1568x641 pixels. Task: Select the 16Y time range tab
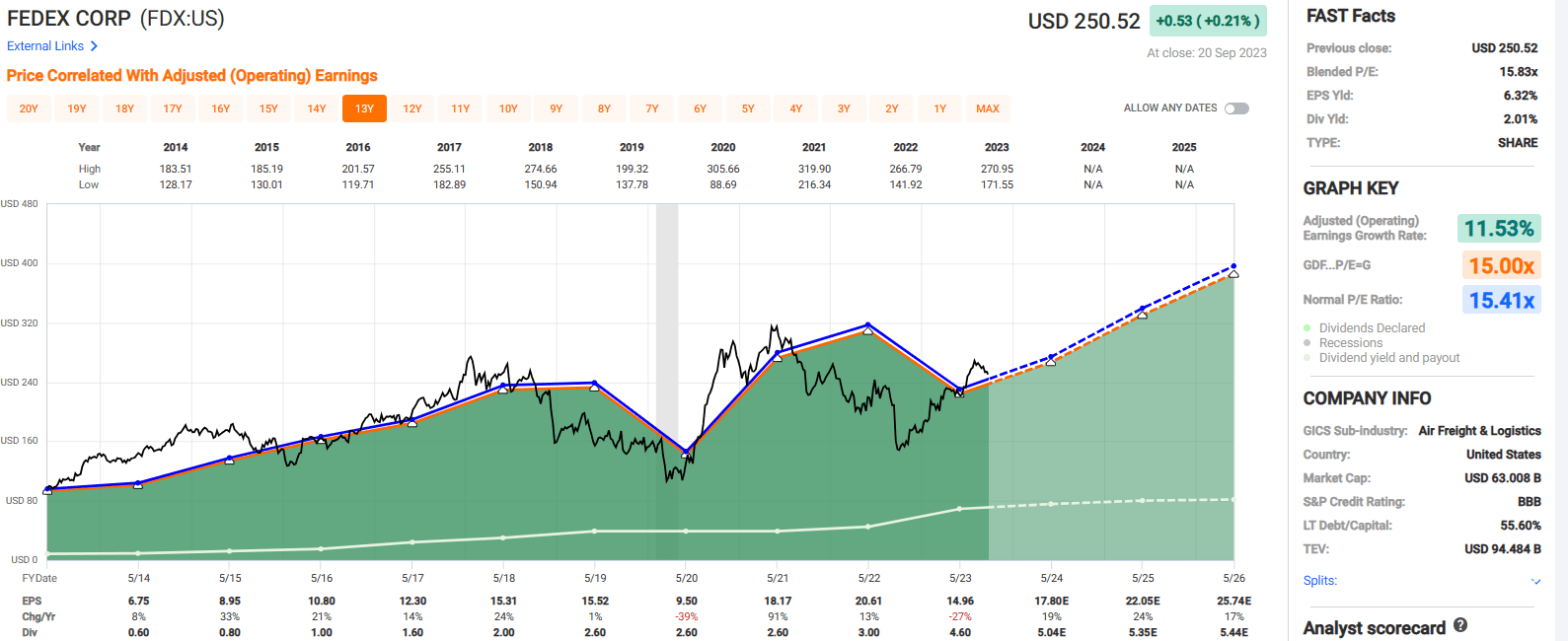(x=221, y=108)
